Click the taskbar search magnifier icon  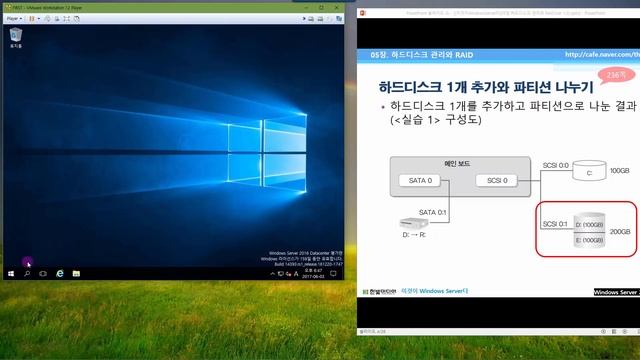coord(27,273)
